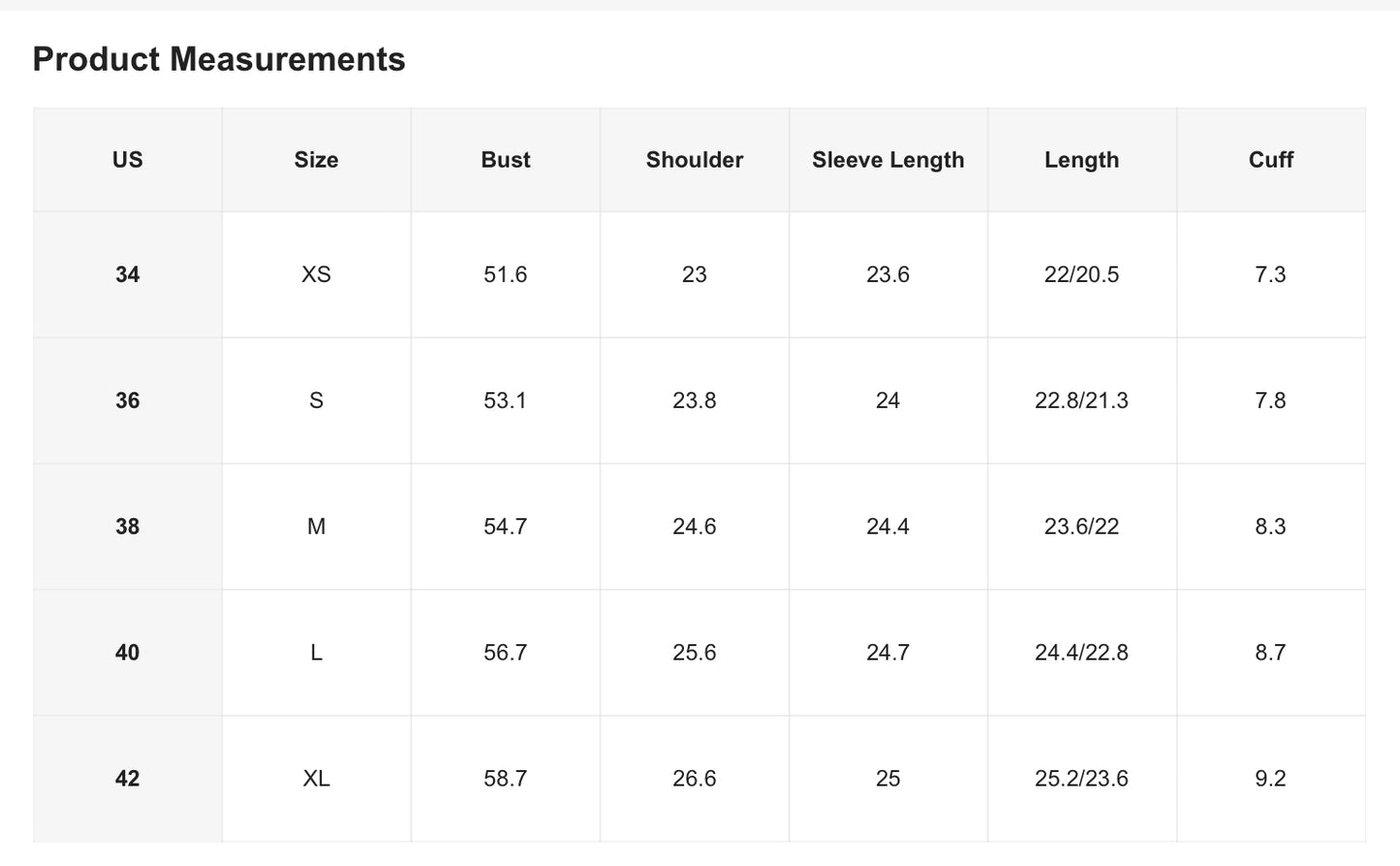The width and height of the screenshot is (1400, 866).
Task: Click the Size column header
Action: pyautogui.click(x=317, y=160)
